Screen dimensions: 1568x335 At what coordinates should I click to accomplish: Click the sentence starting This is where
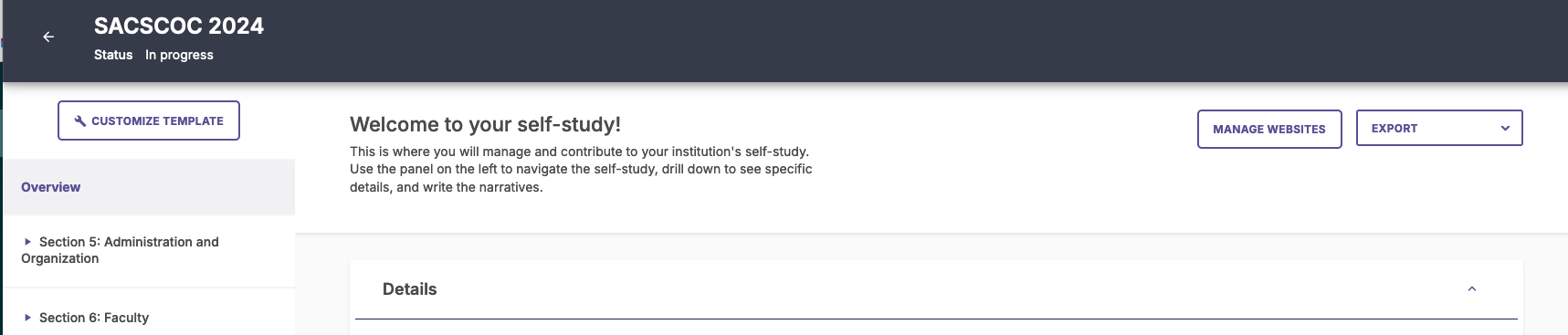coord(579,152)
